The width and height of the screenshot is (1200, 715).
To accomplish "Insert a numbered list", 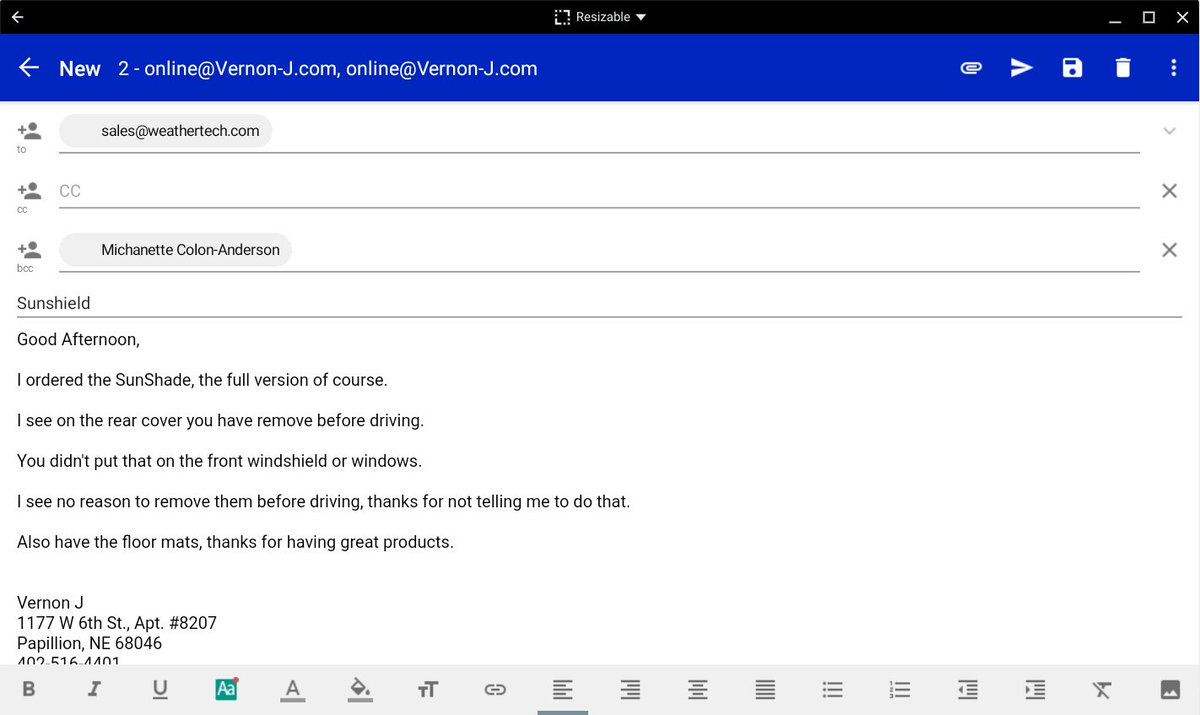I will [900, 689].
